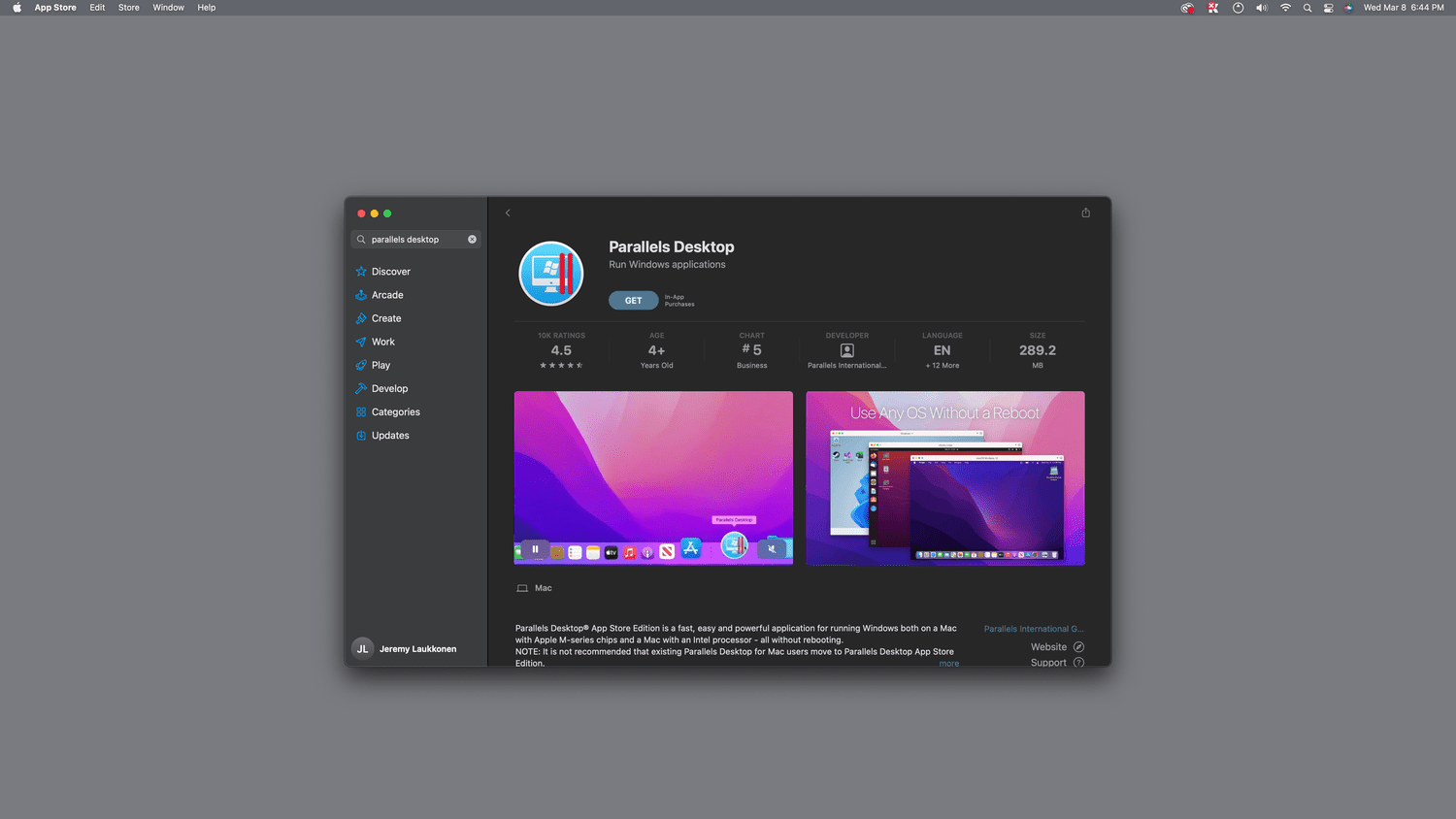The image size is (1456, 819).
Task: Go back using the back chevron
Action: [x=508, y=213]
